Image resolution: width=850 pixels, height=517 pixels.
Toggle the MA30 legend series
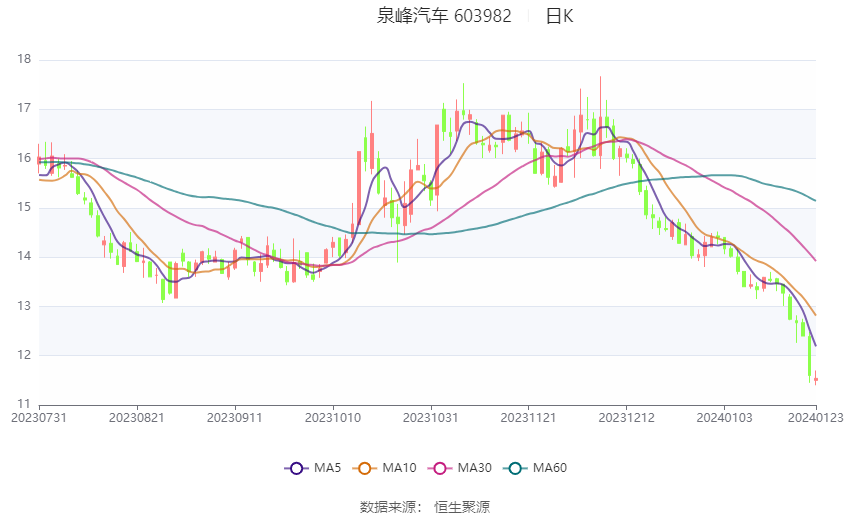(460, 468)
